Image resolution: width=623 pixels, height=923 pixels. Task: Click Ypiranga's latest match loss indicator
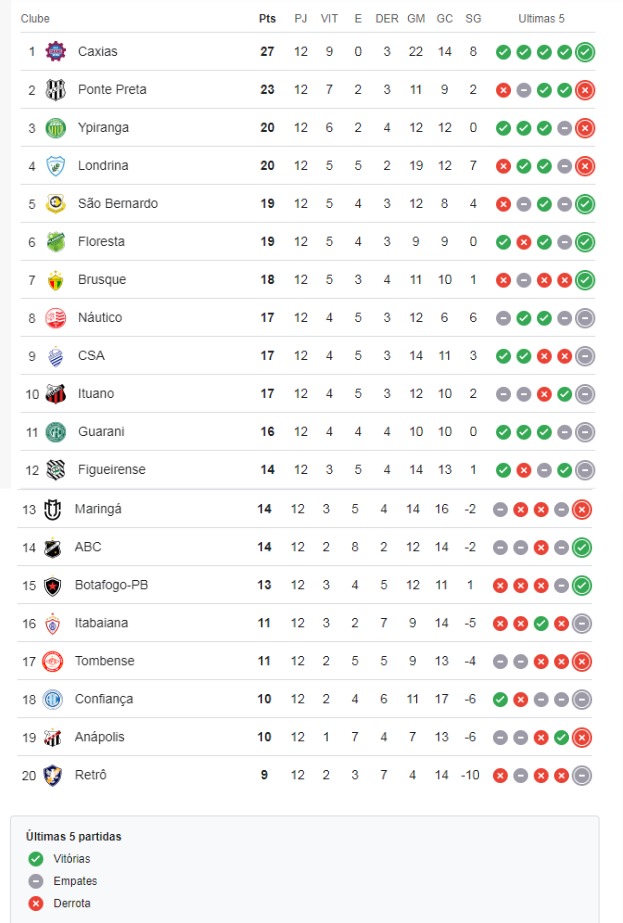585,128
